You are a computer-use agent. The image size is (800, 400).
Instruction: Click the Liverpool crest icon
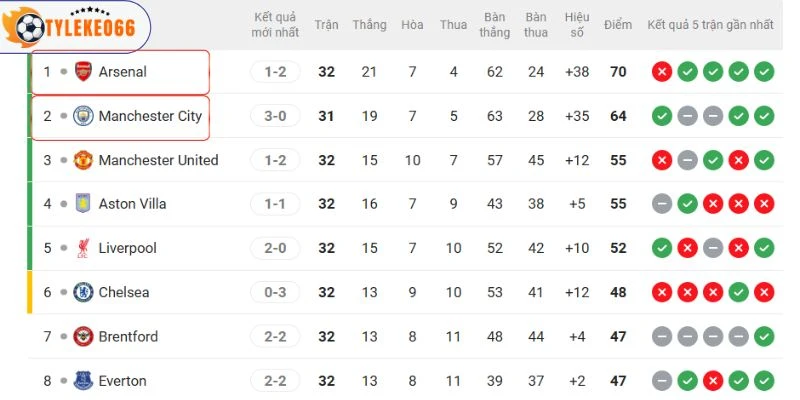pyautogui.click(x=83, y=248)
